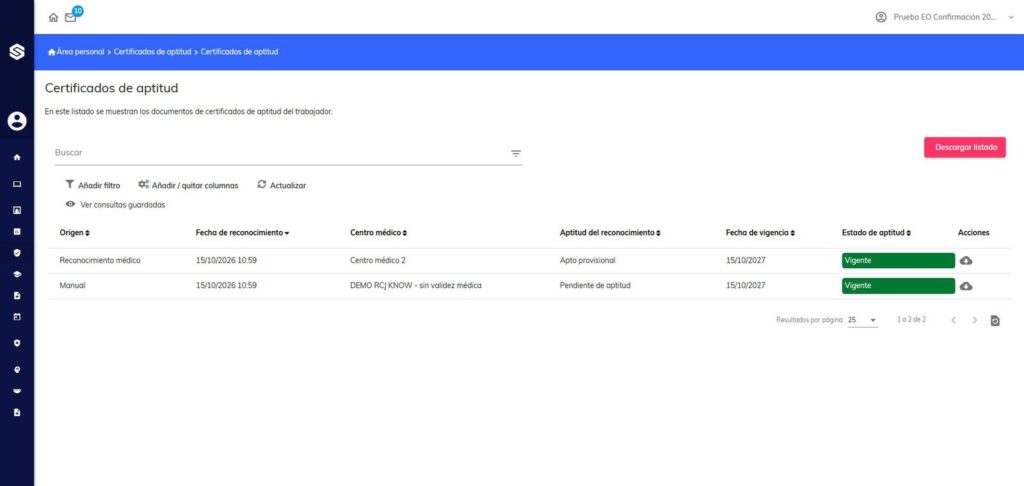Viewport: 1024px width, 486px height.
Task: Click Centro médico 2 cell
Action: tap(377, 260)
